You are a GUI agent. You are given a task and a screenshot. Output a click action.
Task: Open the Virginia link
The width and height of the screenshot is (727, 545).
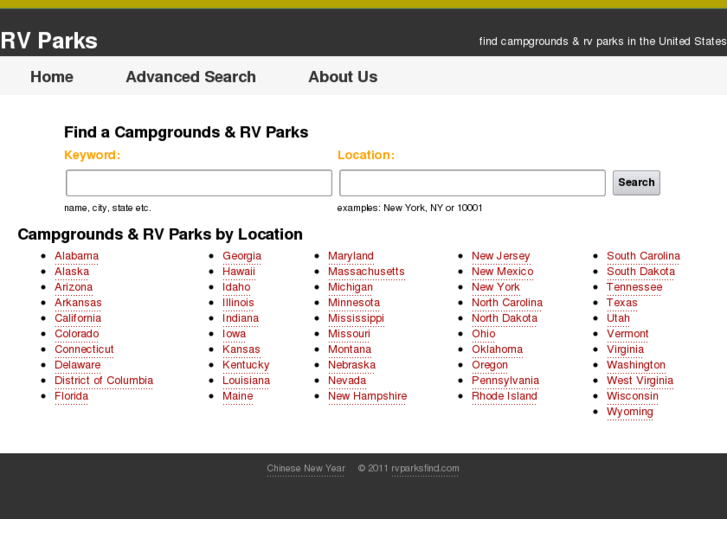click(625, 349)
